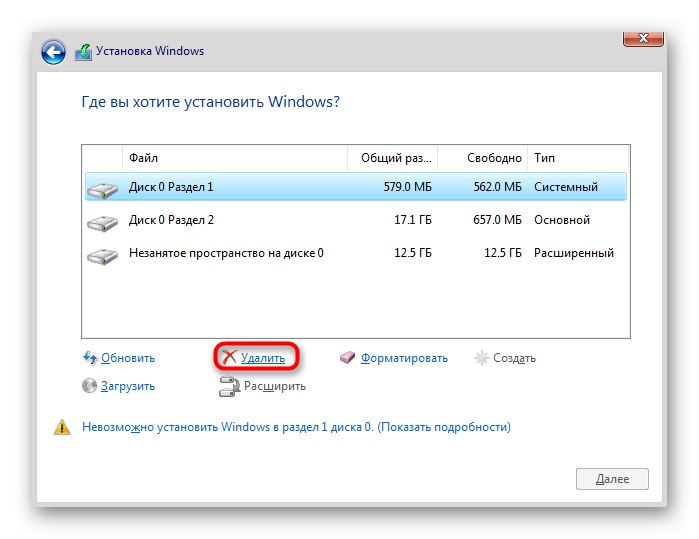Click the Далее button

click(612, 479)
